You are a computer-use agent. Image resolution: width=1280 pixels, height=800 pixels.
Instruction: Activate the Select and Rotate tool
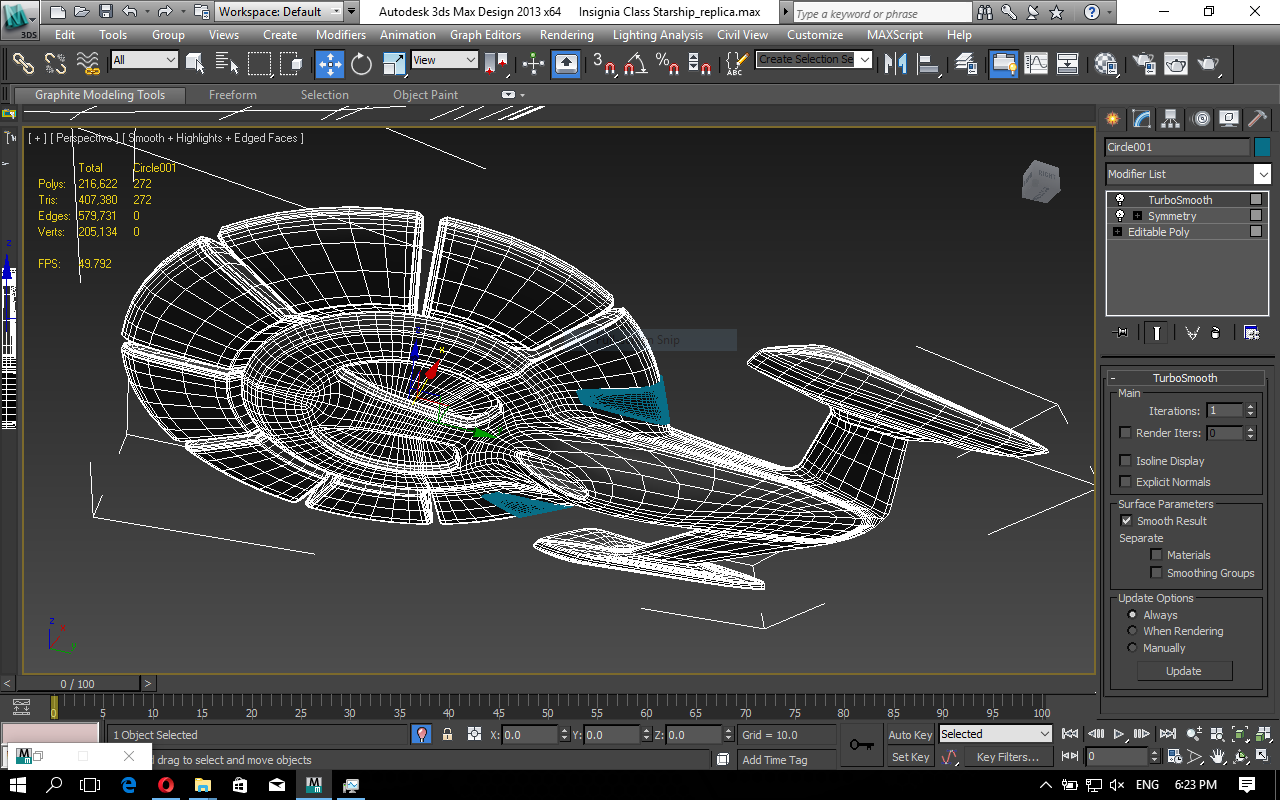pos(361,63)
